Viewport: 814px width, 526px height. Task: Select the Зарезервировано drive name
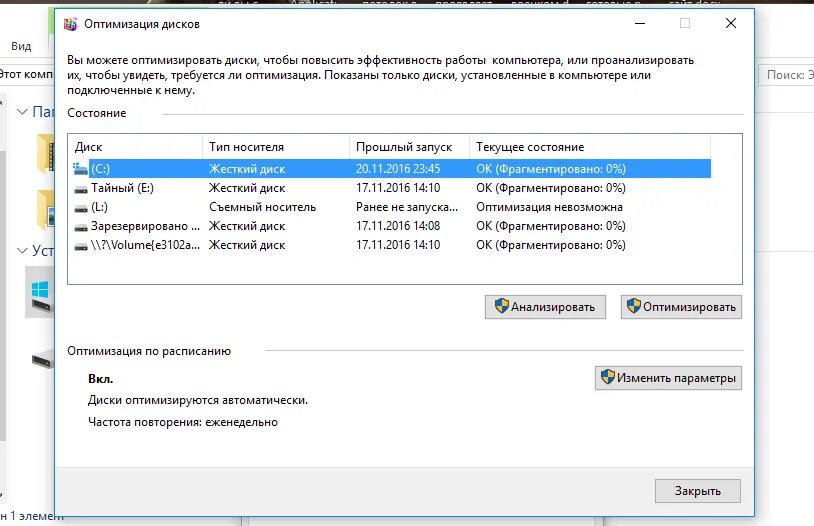(145, 226)
